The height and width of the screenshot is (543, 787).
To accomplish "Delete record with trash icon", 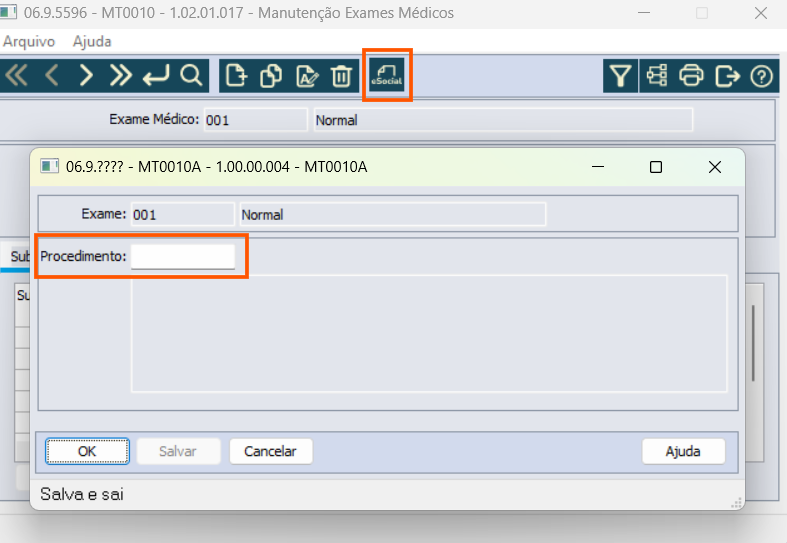I will [x=341, y=76].
